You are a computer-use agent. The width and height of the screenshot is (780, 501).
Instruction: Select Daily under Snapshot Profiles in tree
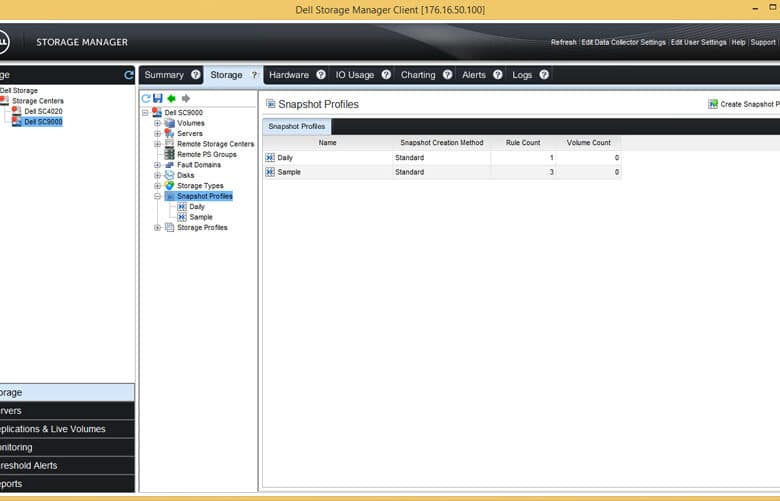[x=197, y=206]
